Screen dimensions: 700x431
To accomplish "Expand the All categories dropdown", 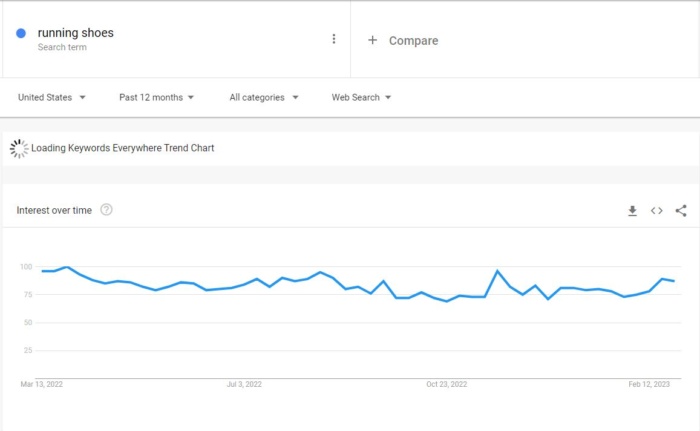I will pos(263,97).
